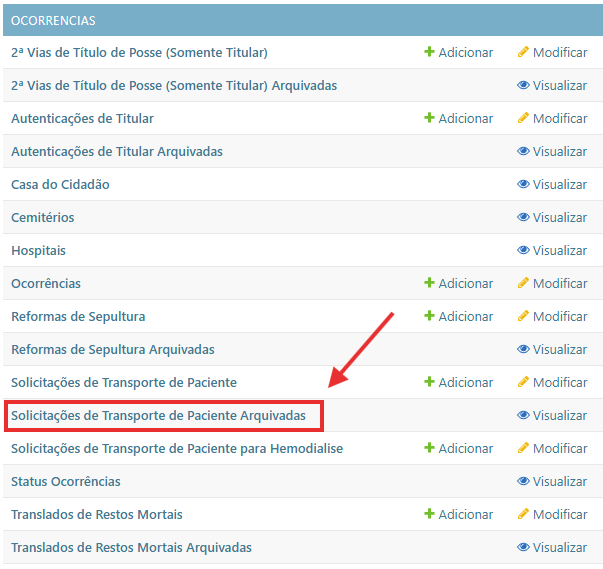Viewport: 603px width, 569px height.
Task: Add a new Solicitações de Transporte de Paciente
Action: coord(458,382)
